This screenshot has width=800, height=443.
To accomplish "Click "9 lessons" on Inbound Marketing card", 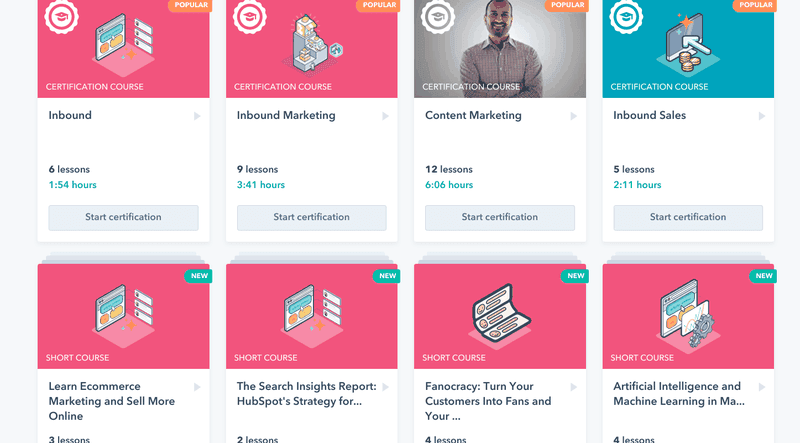I will [x=258, y=169].
